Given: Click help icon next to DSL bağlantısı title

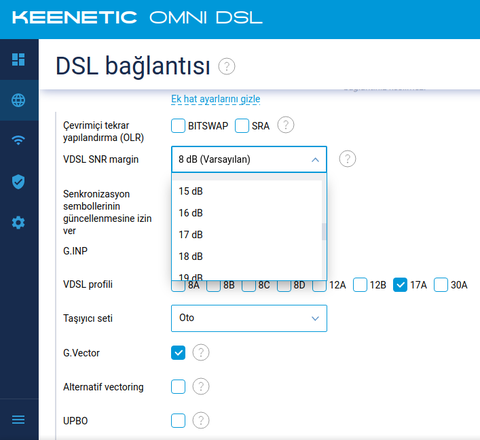Looking at the screenshot, I should coord(227,66).
